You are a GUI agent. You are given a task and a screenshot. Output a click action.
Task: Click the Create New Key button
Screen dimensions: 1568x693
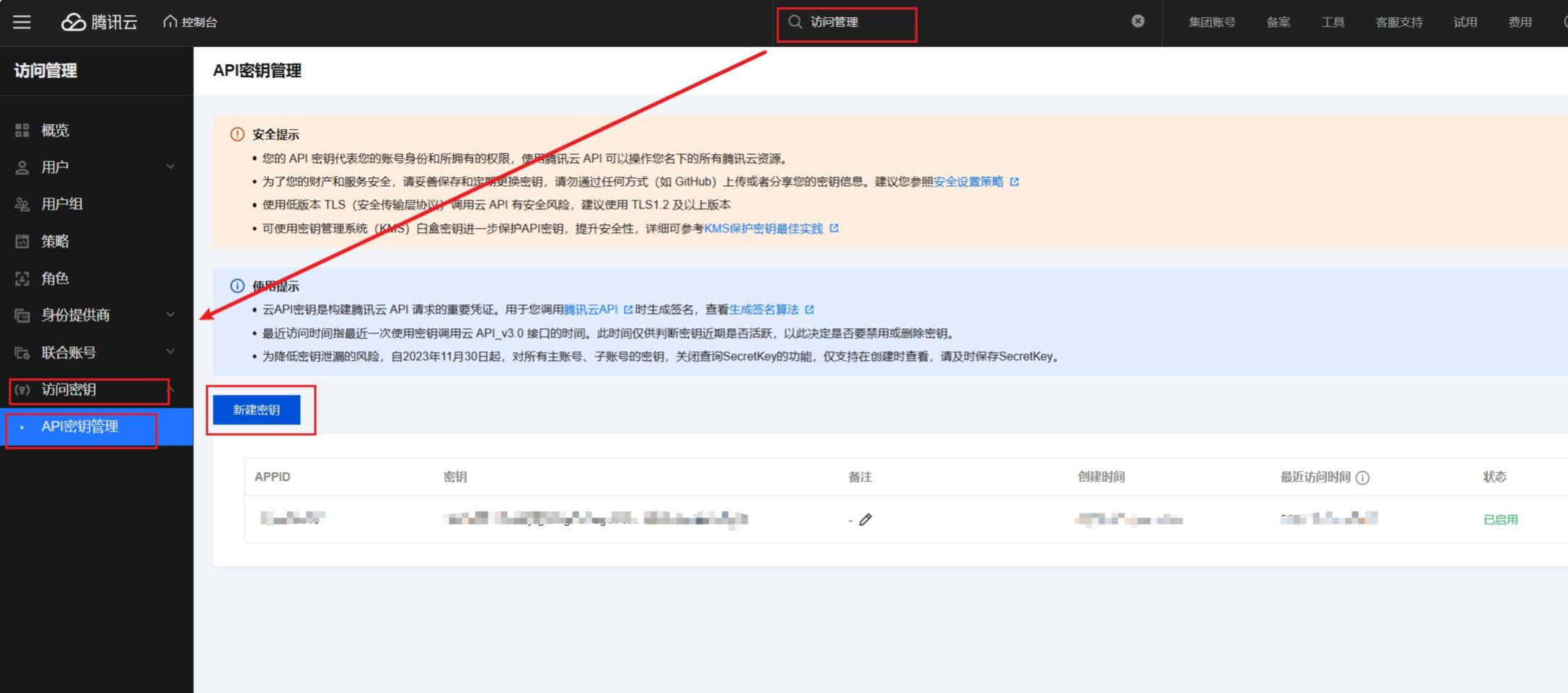pos(256,410)
